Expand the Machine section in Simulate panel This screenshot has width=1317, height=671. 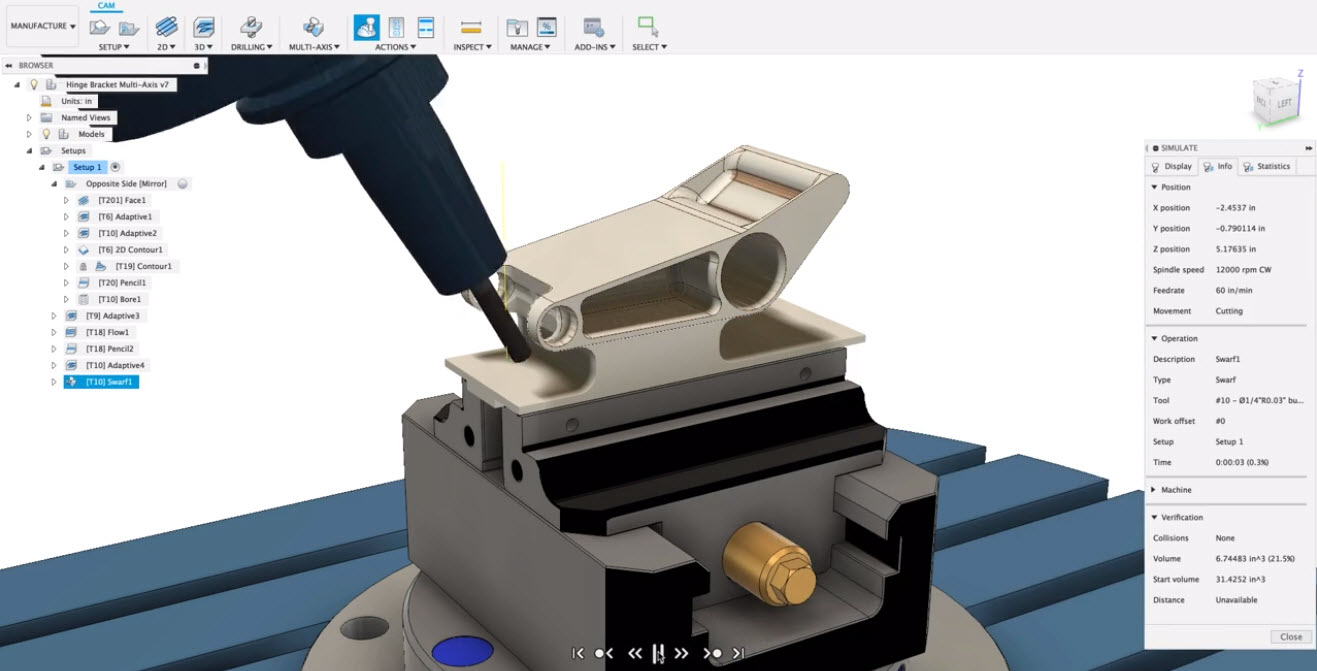(x=1154, y=490)
